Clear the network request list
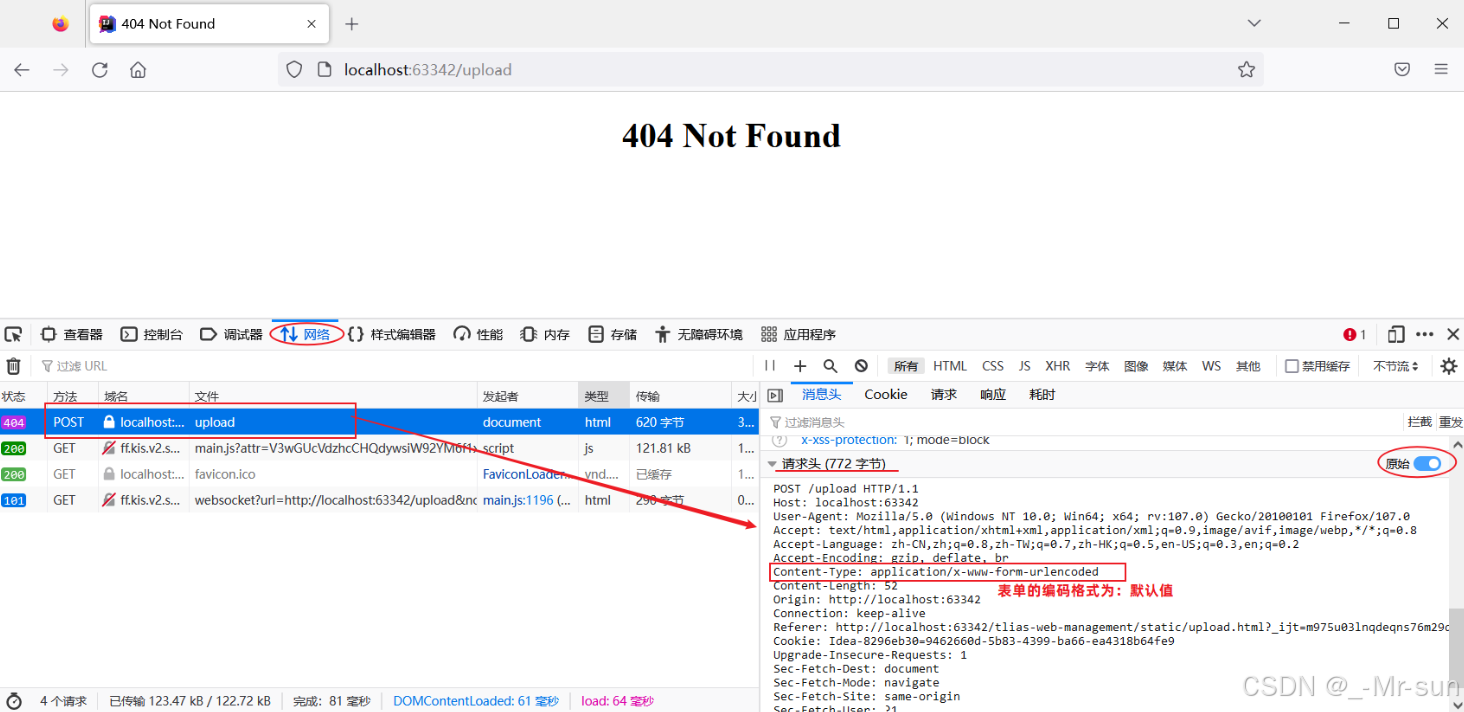 coord(14,366)
